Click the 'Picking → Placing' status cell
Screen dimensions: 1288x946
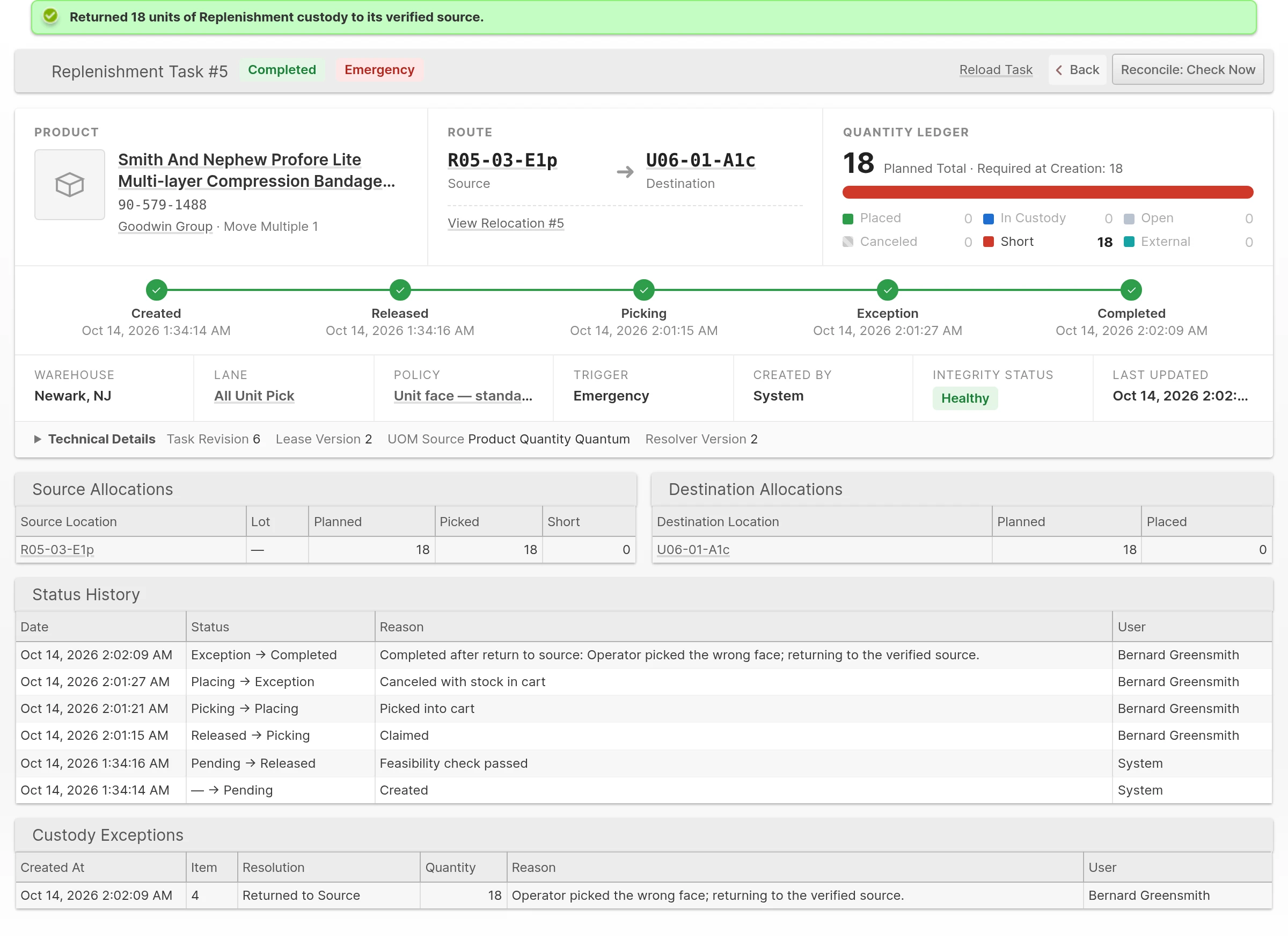pyautogui.click(x=280, y=708)
